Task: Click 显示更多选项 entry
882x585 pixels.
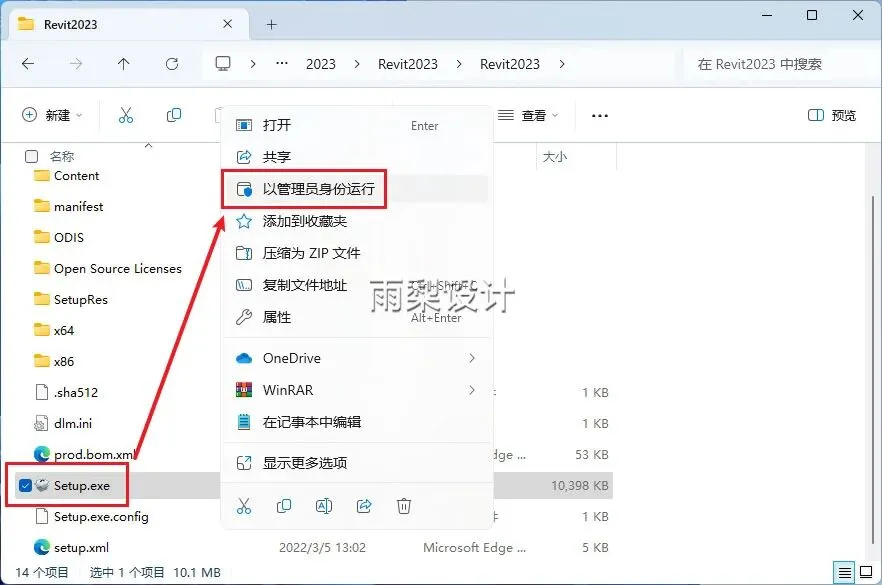Action: coord(356,464)
